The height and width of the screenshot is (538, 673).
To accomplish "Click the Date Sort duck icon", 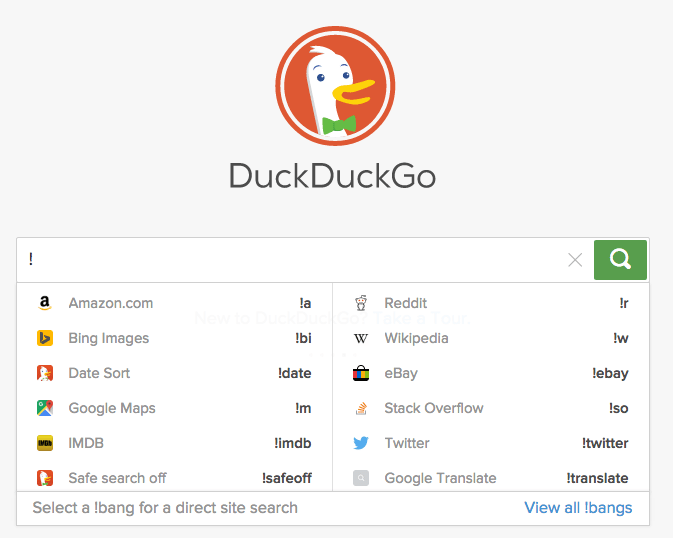I will 45,373.
